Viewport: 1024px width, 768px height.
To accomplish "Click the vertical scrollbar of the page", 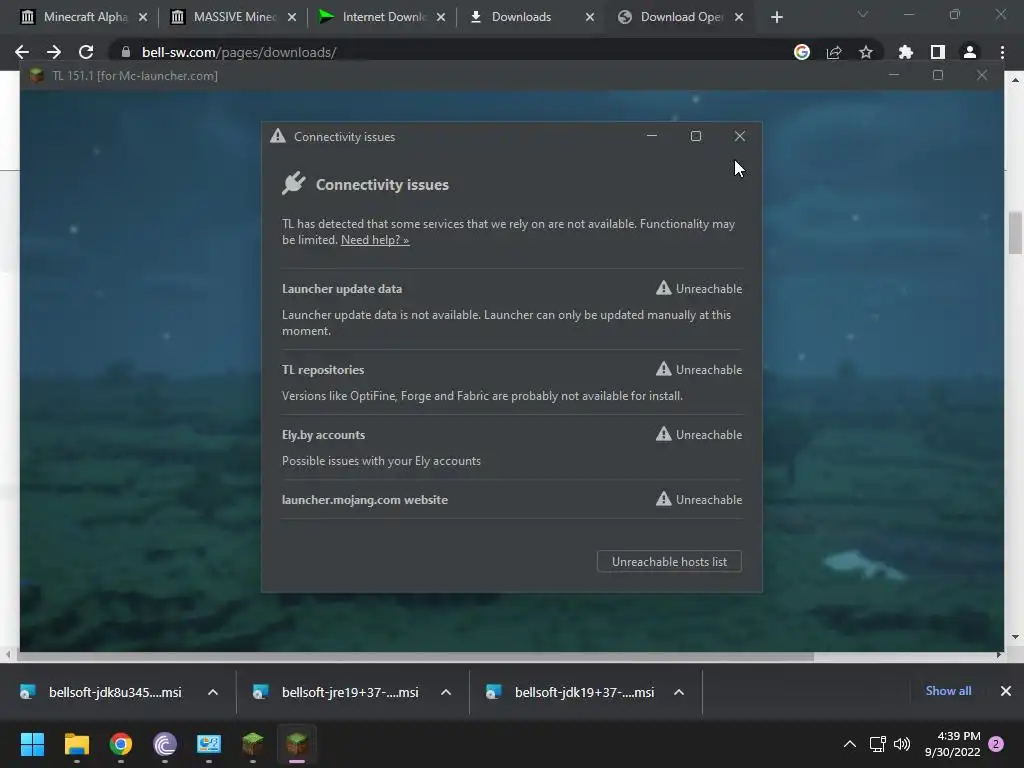I will (x=1015, y=232).
